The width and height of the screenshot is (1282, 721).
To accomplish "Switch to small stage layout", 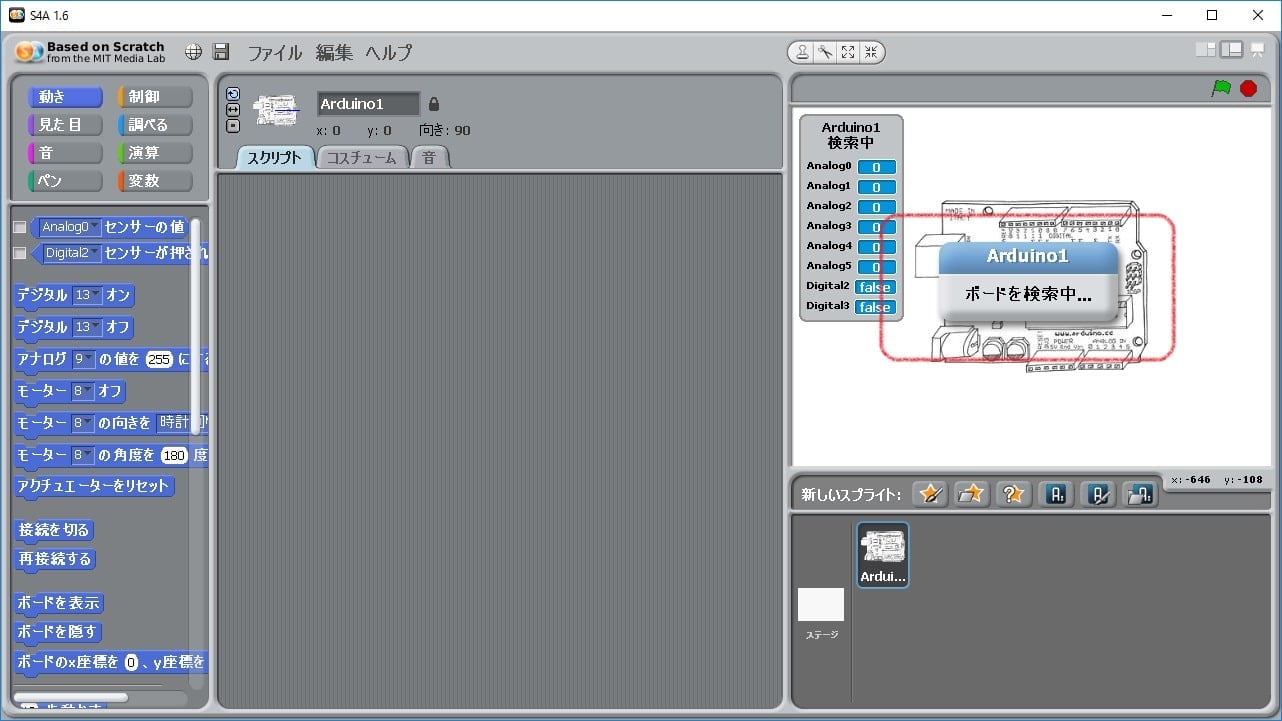I will [x=1206, y=49].
